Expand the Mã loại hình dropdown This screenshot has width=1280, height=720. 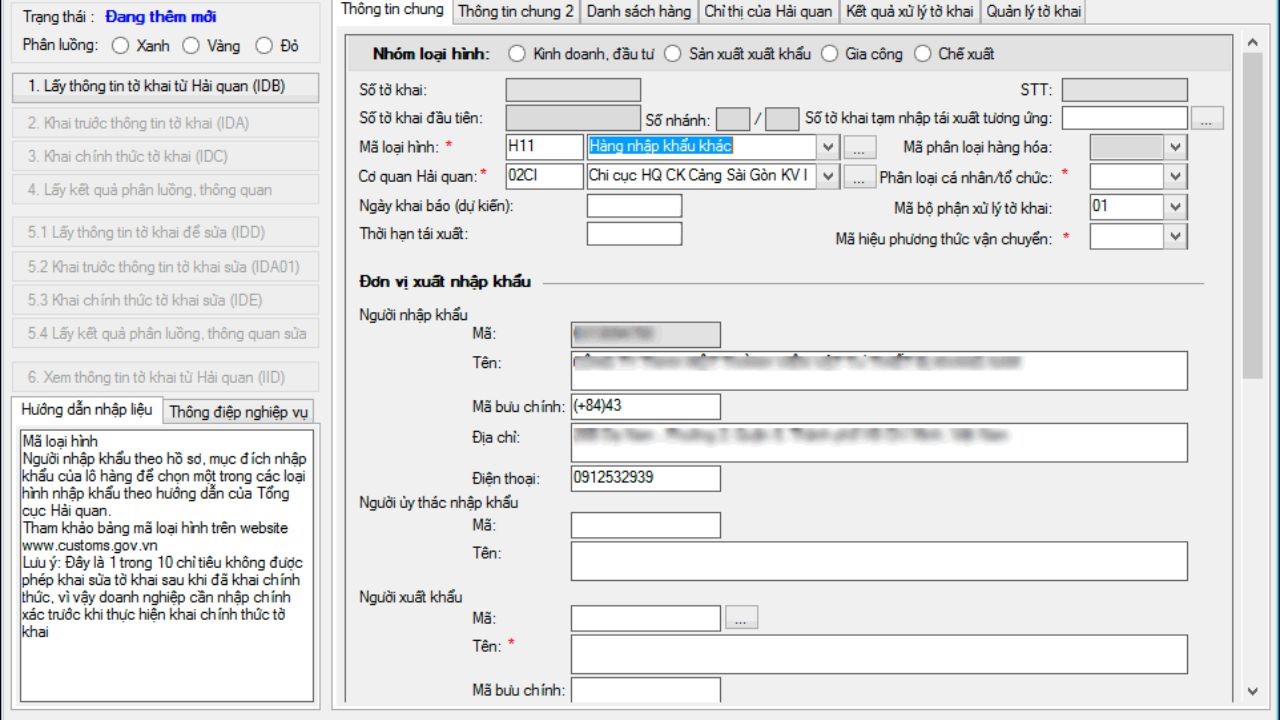pyautogui.click(x=828, y=147)
